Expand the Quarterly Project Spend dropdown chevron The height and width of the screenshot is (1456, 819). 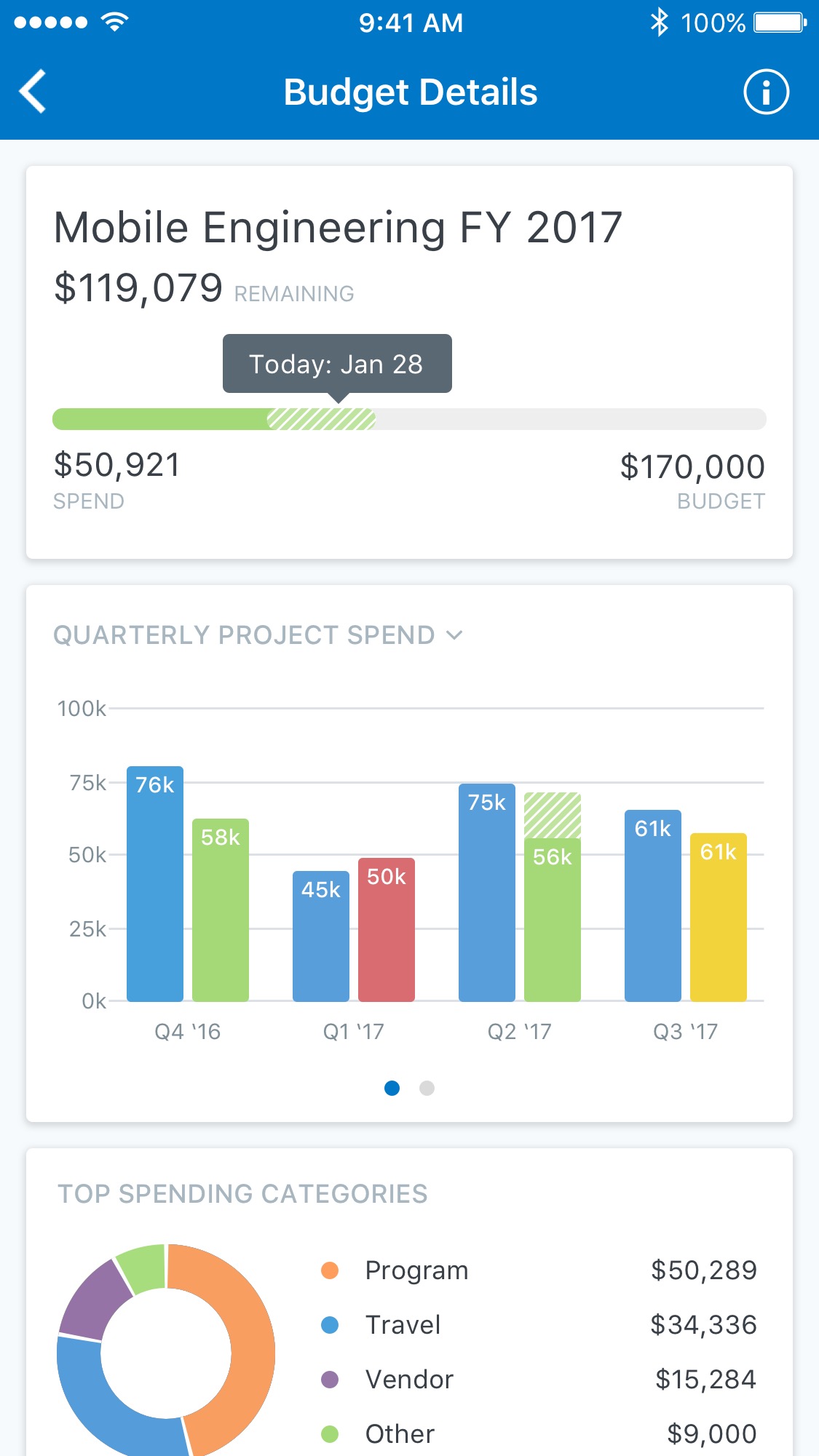(x=454, y=635)
